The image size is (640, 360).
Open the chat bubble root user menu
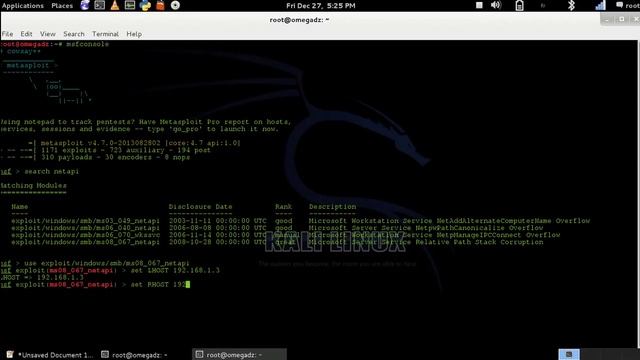coord(628,5)
